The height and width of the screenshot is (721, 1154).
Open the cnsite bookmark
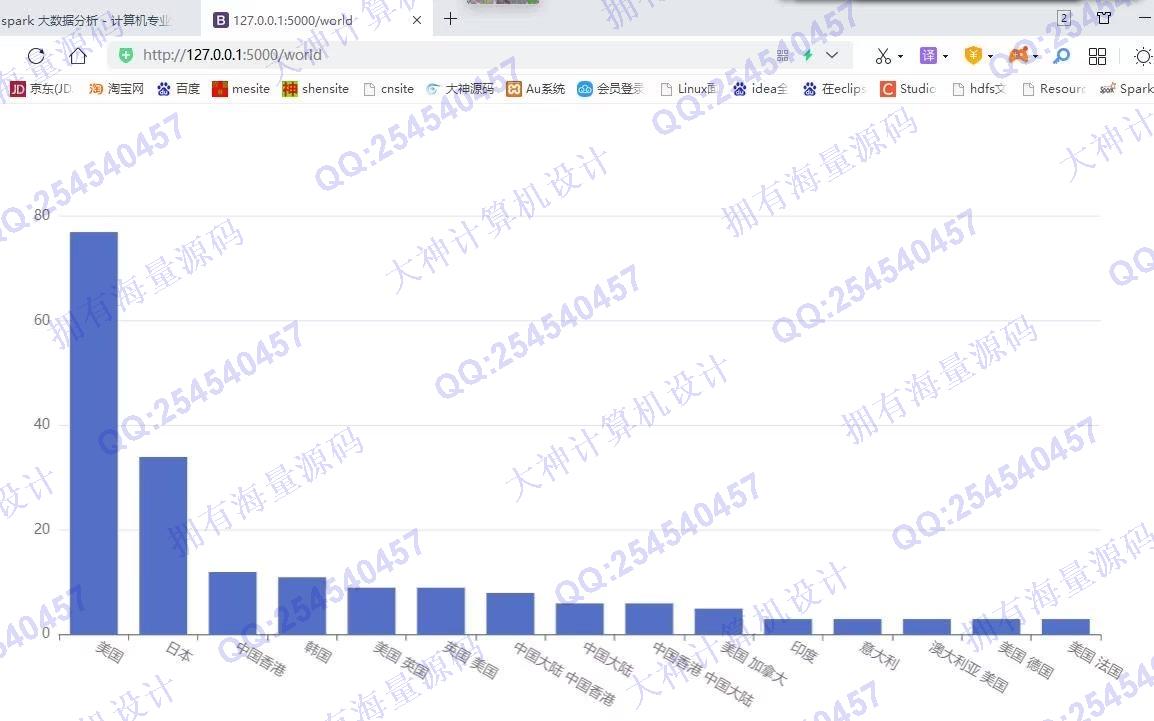[x=389, y=89]
